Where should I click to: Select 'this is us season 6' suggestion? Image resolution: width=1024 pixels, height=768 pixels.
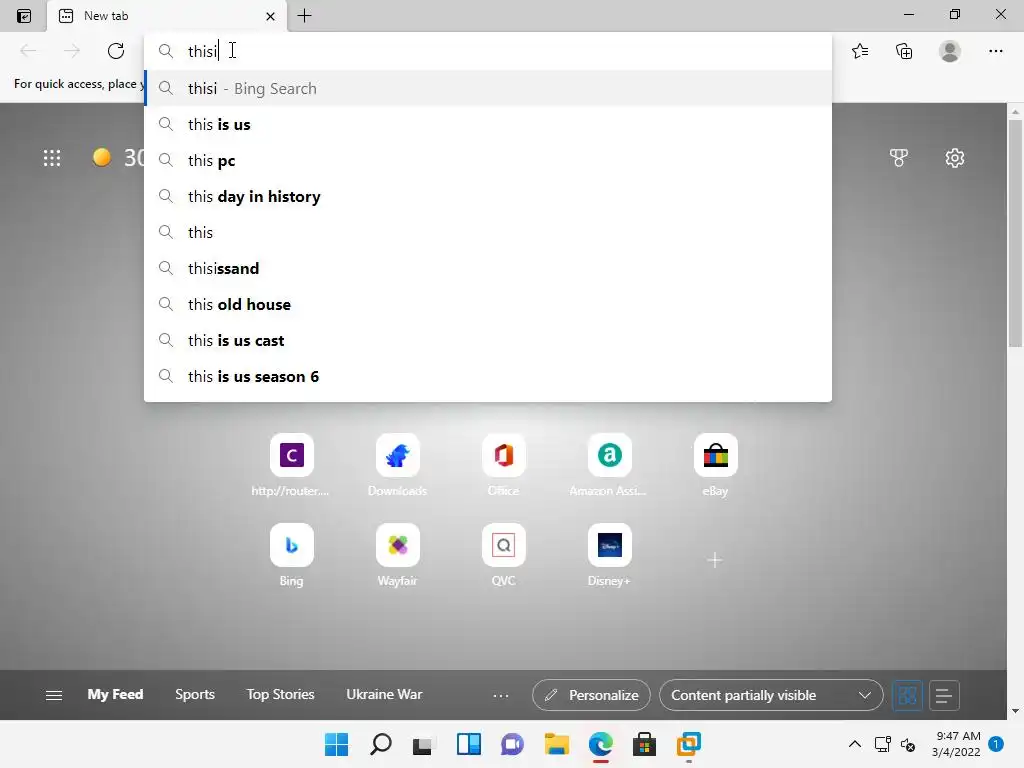tap(488, 376)
